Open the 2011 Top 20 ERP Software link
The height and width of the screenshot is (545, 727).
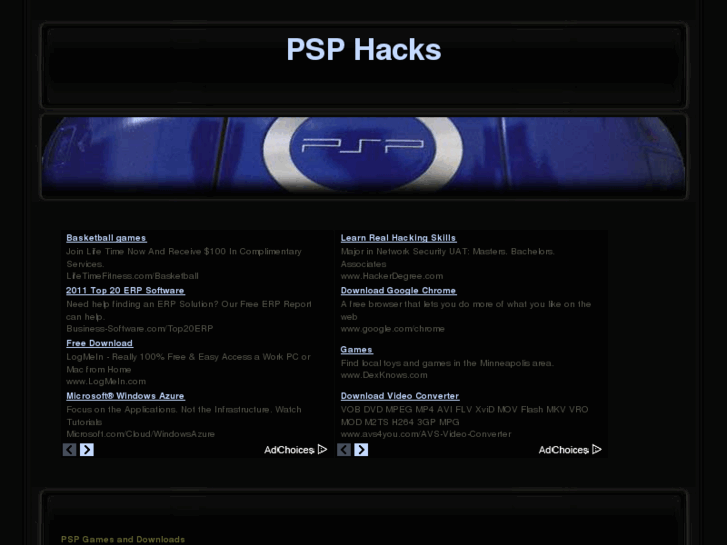[125, 290]
